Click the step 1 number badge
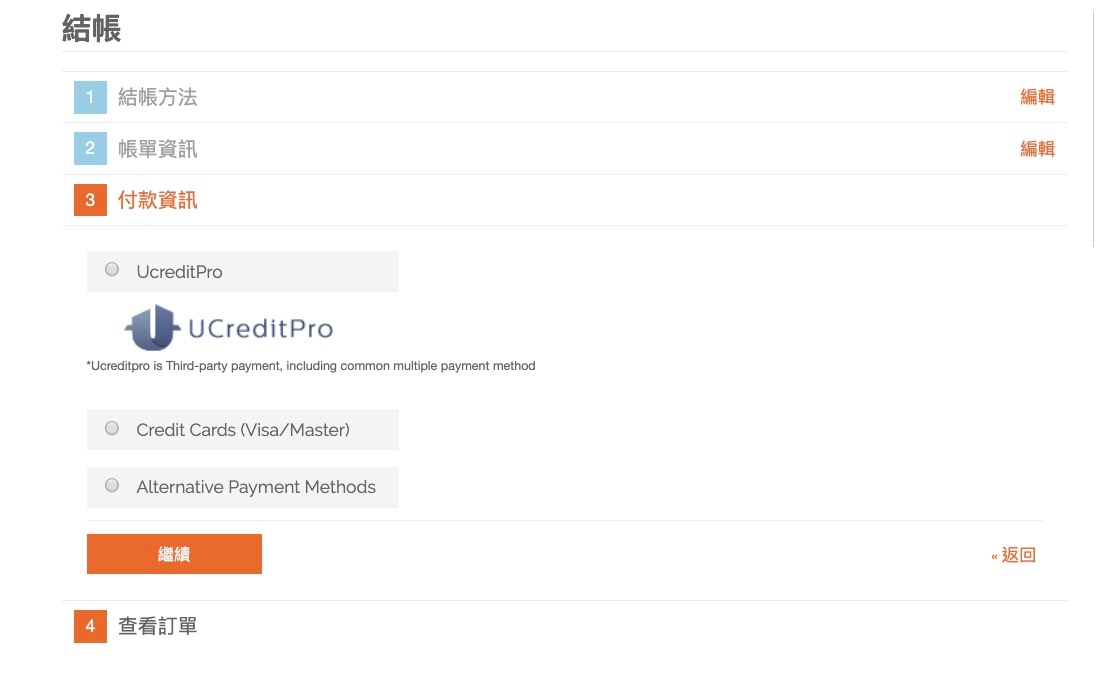This screenshot has height=676, width=1100. 90,98
